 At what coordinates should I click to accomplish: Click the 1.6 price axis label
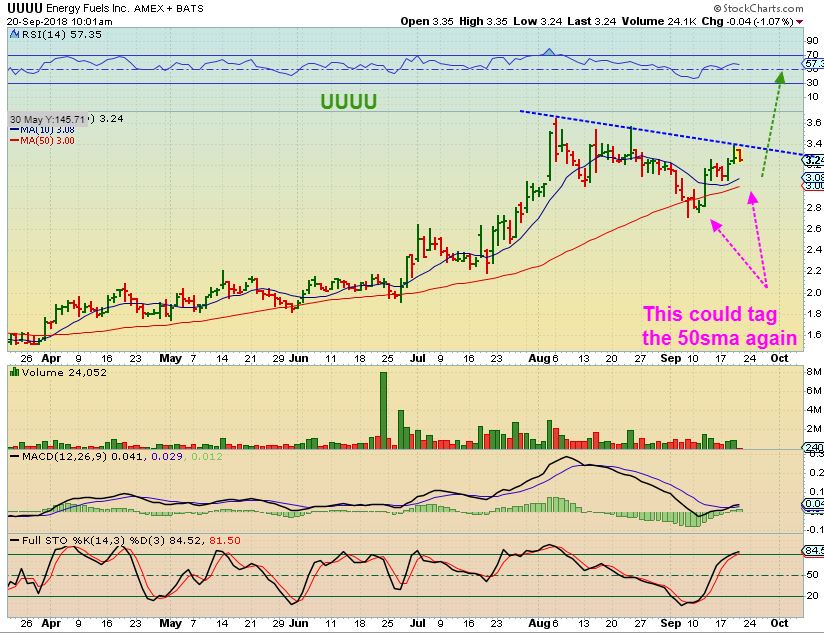814,334
